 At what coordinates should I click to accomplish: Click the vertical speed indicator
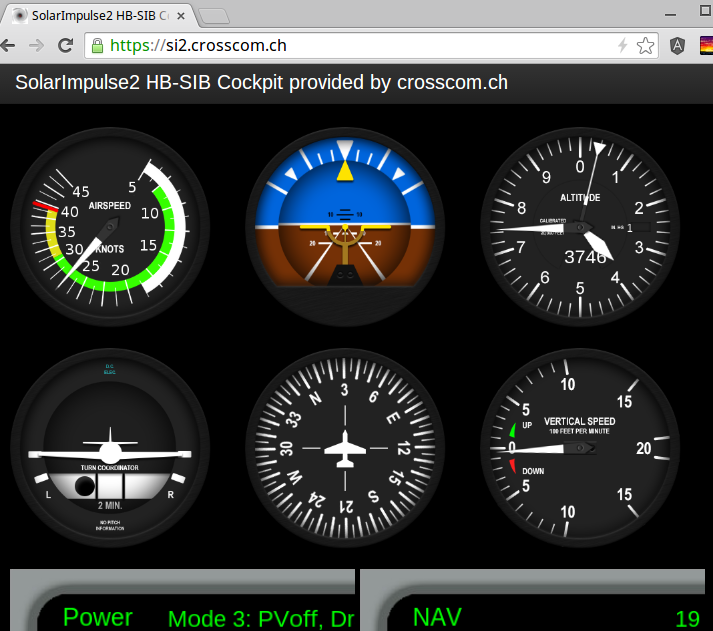click(580, 448)
